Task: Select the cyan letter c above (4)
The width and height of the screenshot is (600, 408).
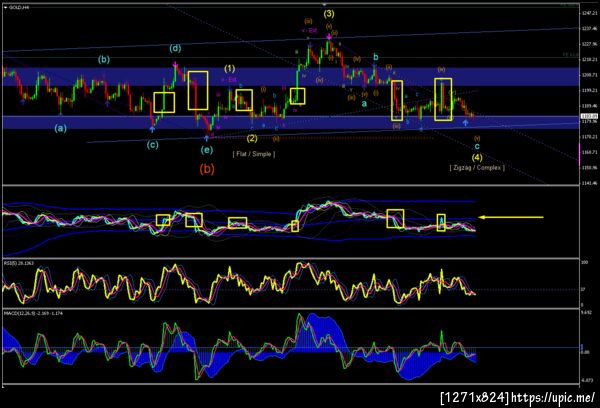Action: [477, 147]
